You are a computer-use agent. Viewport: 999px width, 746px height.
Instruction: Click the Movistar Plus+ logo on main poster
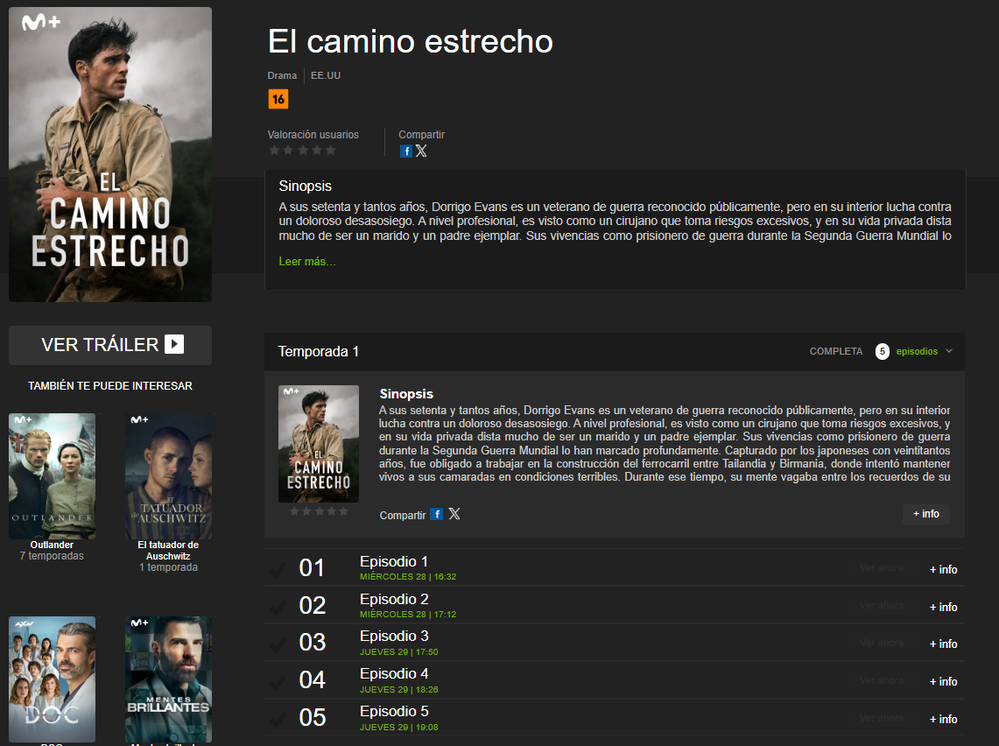(41, 23)
